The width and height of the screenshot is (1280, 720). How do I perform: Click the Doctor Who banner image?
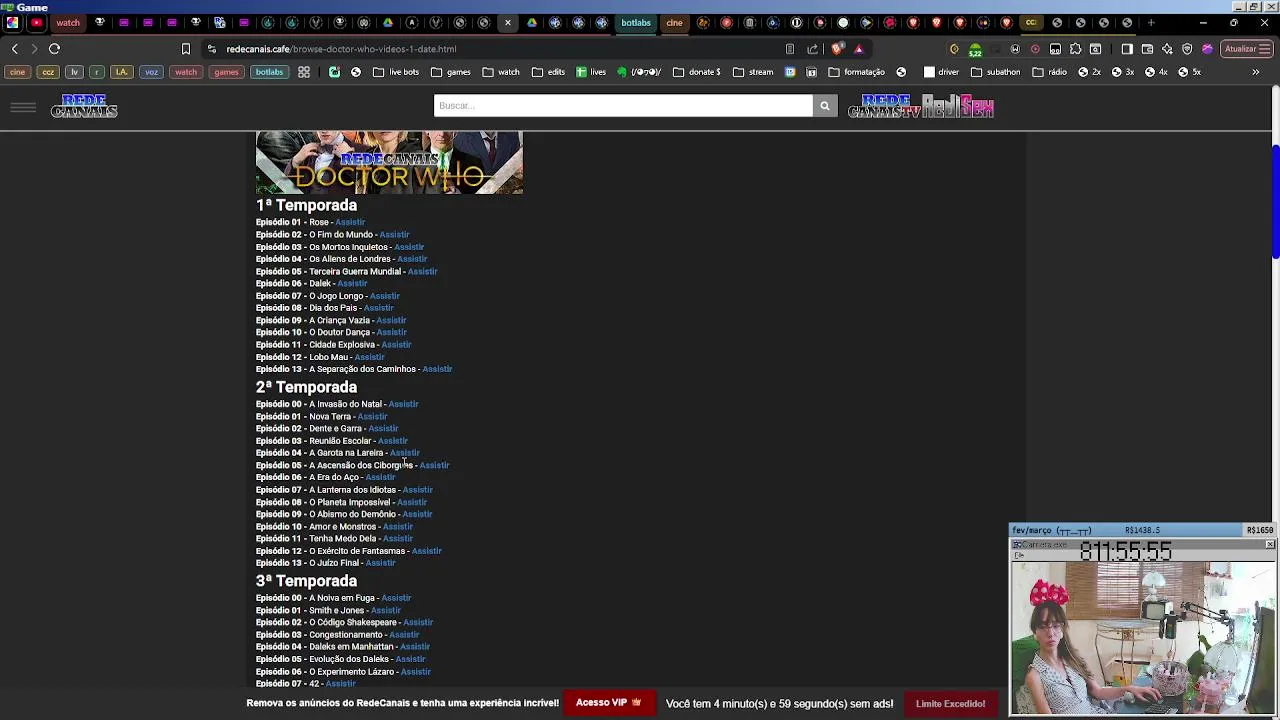coord(389,162)
